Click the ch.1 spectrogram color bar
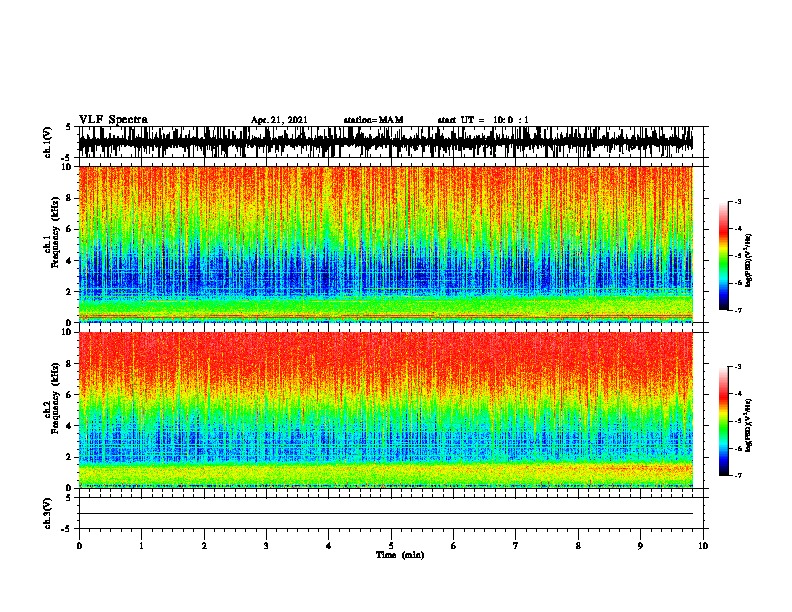The width and height of the screenshot is (792, 612). point(723,256)
